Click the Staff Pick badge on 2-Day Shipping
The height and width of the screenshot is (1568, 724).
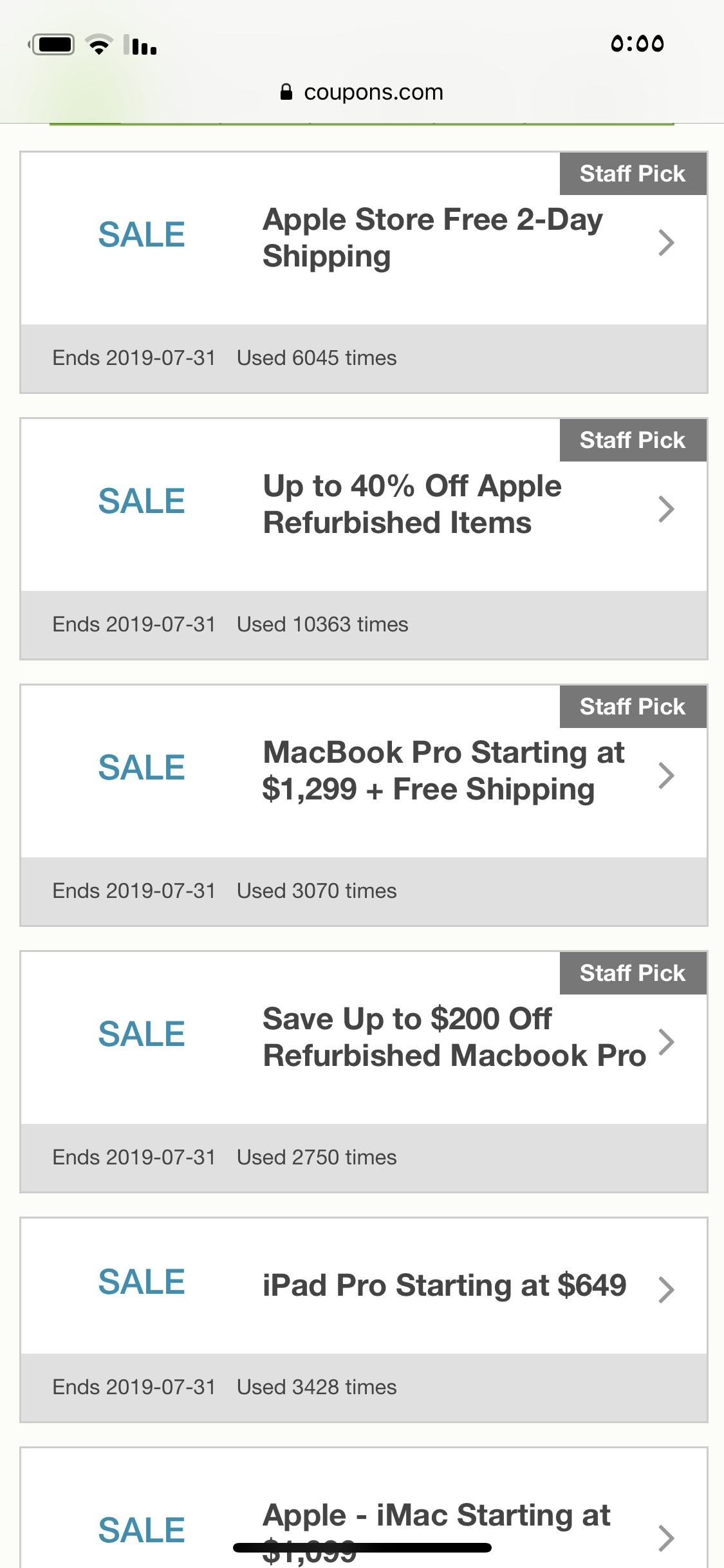(x=633, y=174)
